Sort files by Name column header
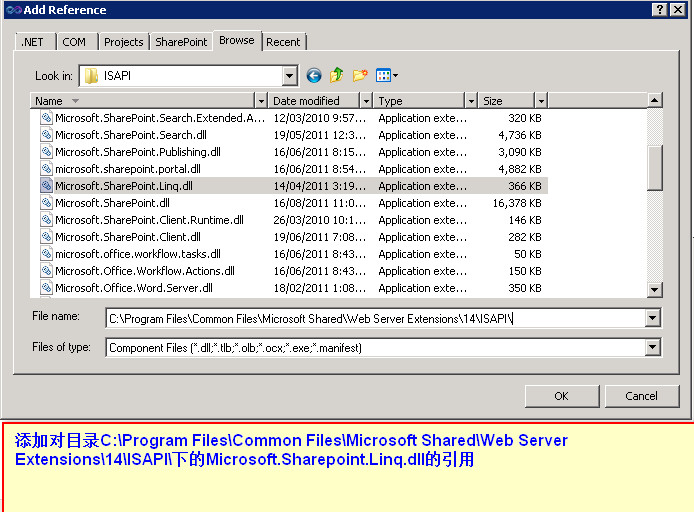This screenshot has width=694, height=512. tap(143, 101)
